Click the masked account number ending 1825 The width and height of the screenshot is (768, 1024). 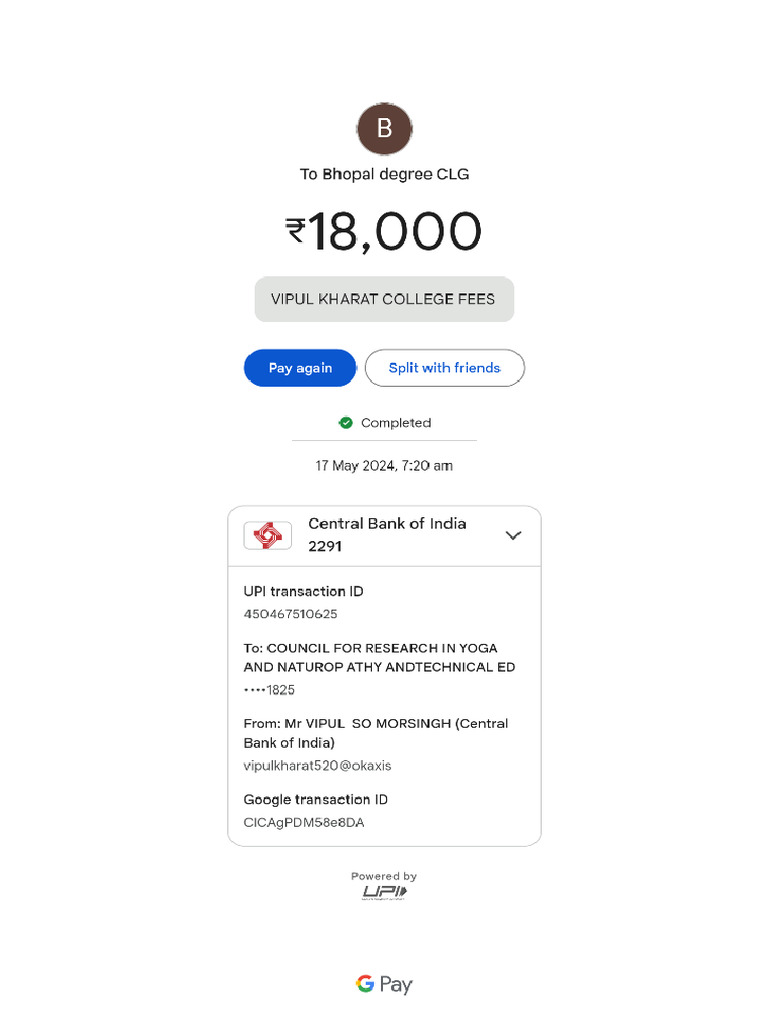[269, 690]
